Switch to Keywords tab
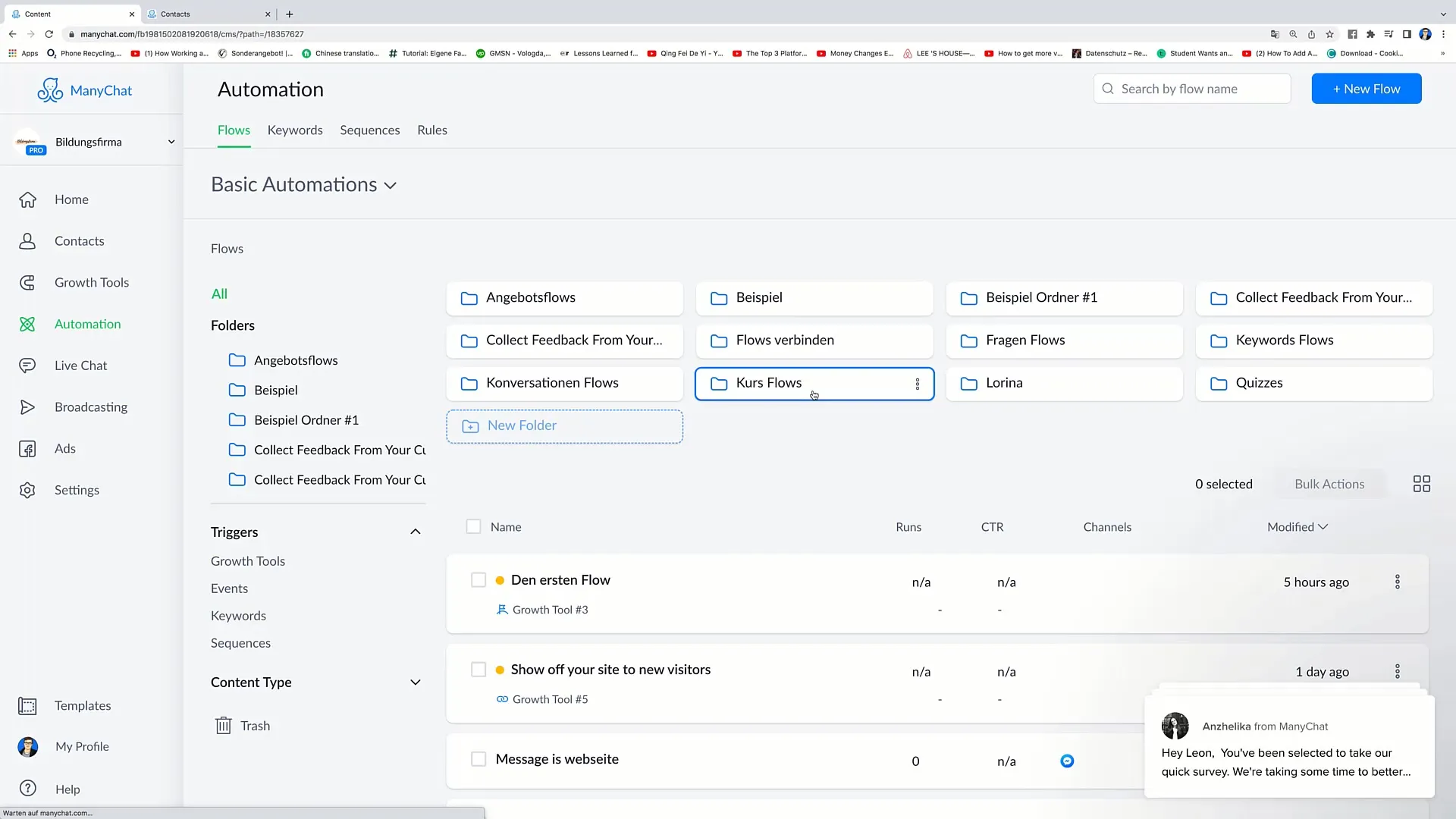Image resolution: width=1456 pixels, height=819 pixels. 295,129
